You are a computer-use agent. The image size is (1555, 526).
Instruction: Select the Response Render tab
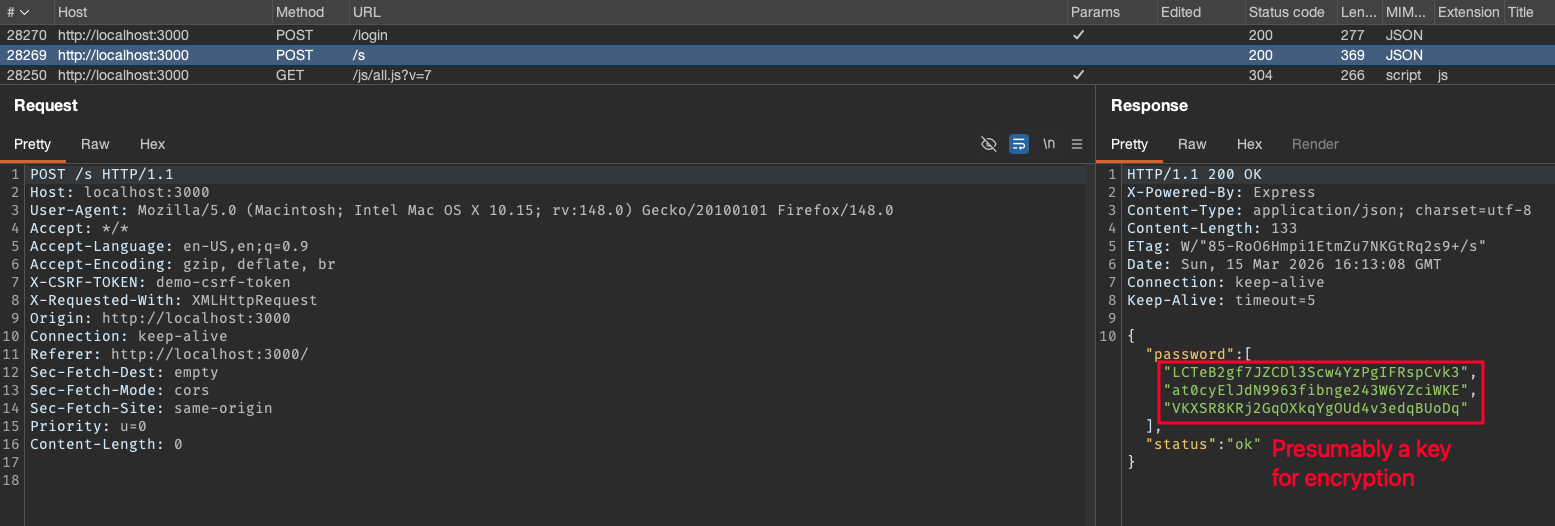[1315, 144]
